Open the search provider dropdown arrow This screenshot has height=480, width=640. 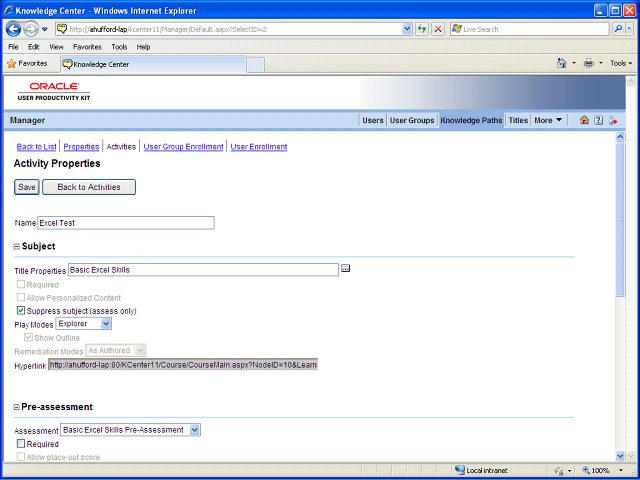pyautogui.click(x=629, y=29)
